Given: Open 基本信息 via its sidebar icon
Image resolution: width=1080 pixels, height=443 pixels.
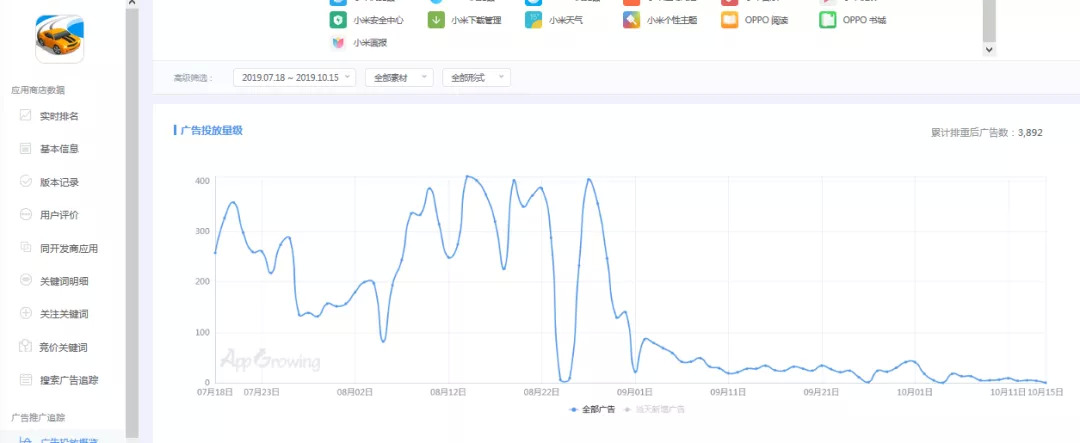Looking at the screenshot, I should (25, 148).
